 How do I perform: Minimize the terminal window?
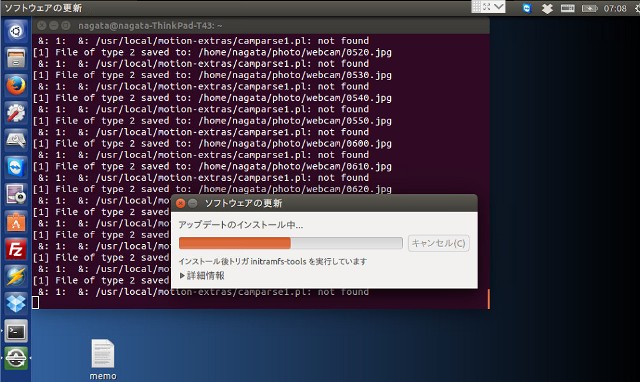tap(53, 26)
